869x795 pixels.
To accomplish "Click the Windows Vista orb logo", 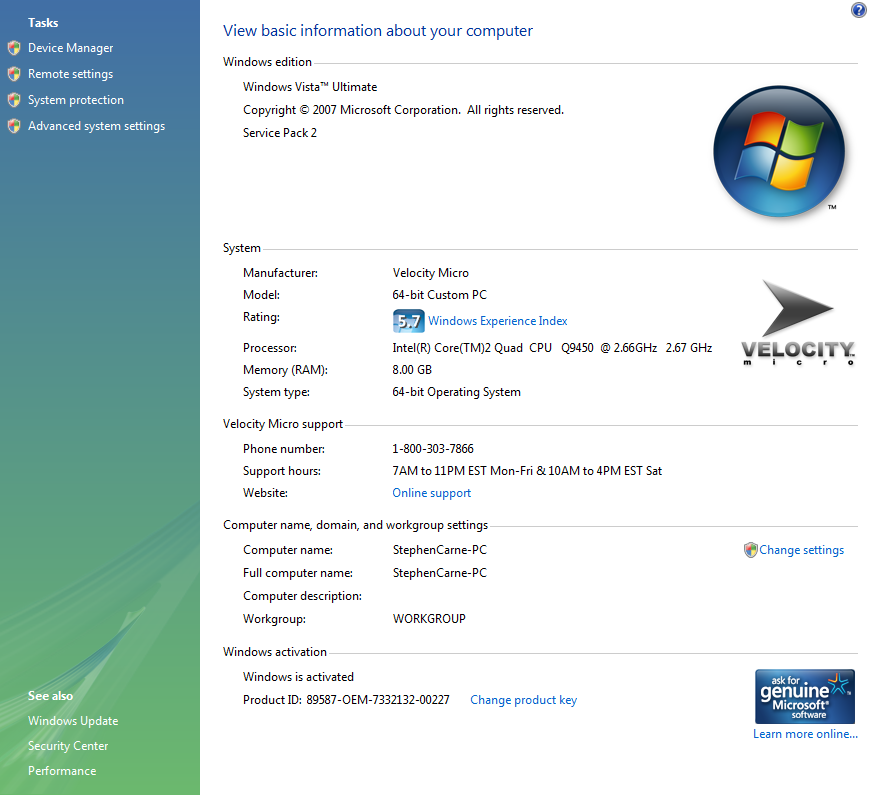I will pos(779,151).
